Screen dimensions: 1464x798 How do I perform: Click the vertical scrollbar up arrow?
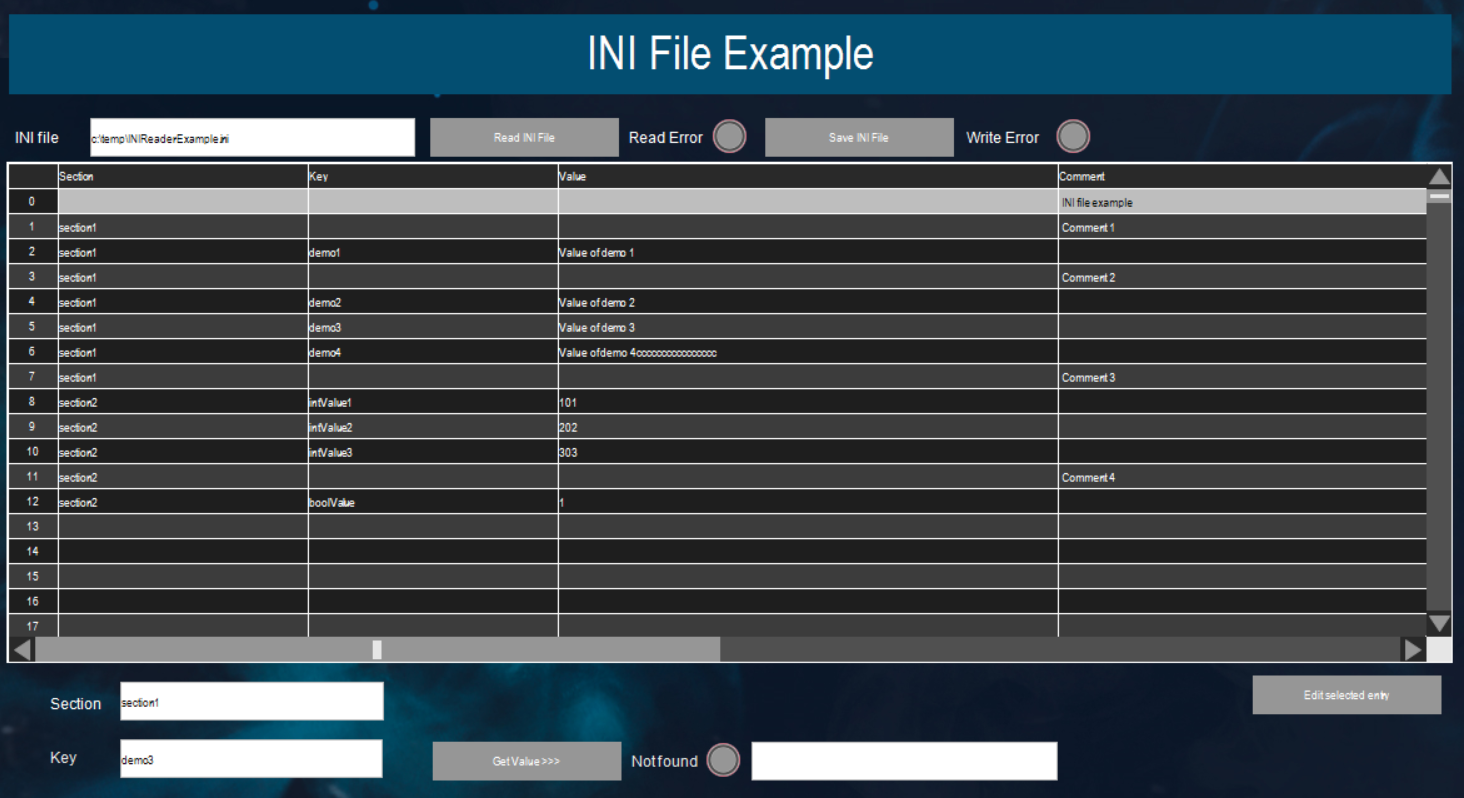(x=1438, y=176)
